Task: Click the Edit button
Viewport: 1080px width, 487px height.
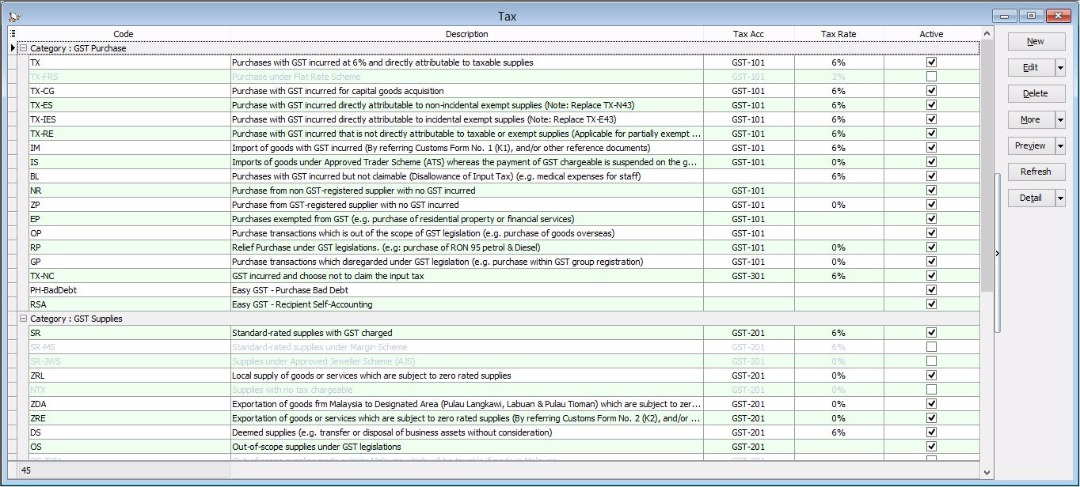Action: click(1030, 68)
